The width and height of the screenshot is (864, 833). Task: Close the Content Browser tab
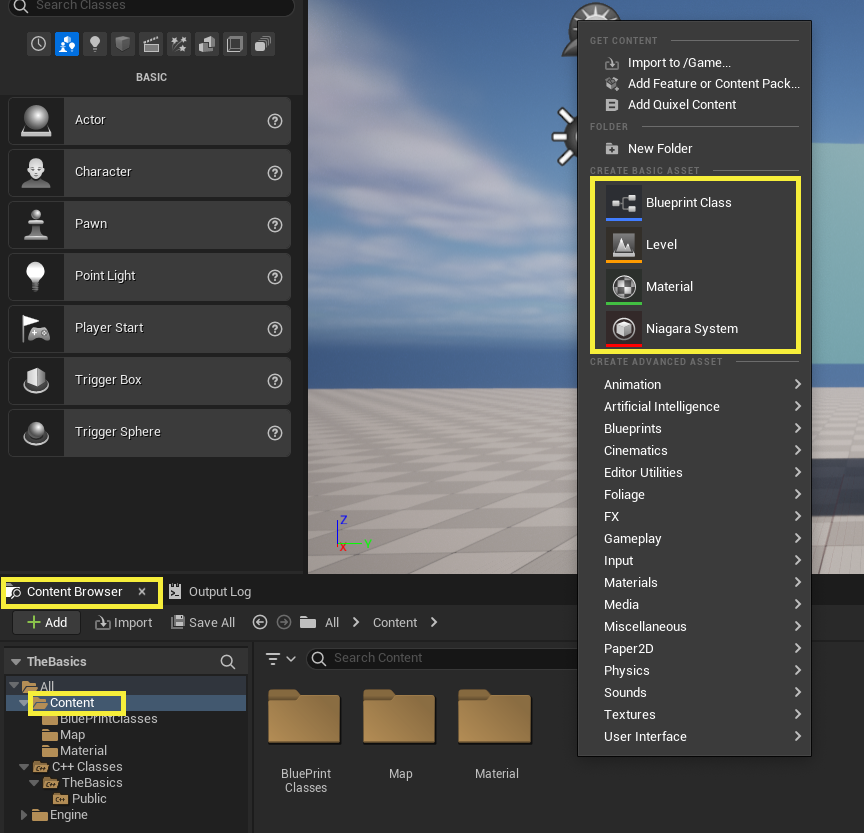pos(142,591)
